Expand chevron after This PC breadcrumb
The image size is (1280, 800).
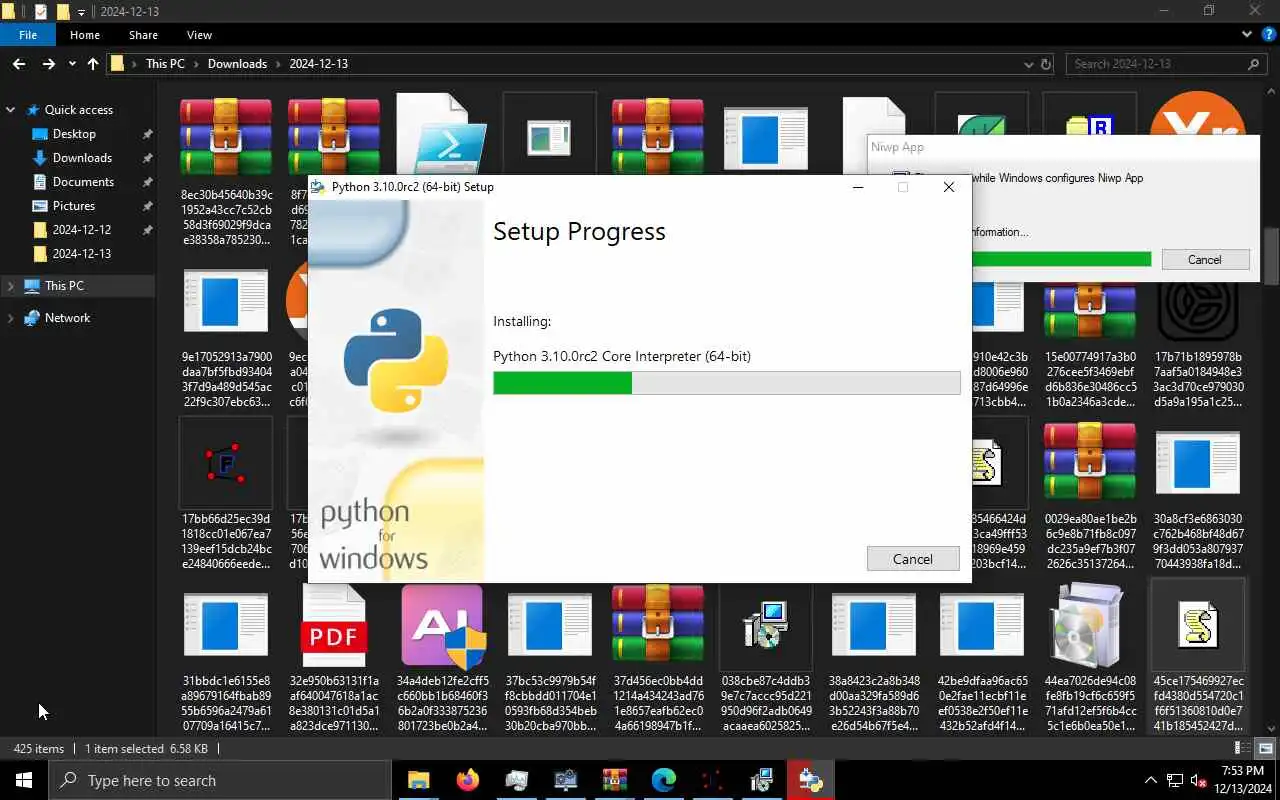tap(196, 64)
